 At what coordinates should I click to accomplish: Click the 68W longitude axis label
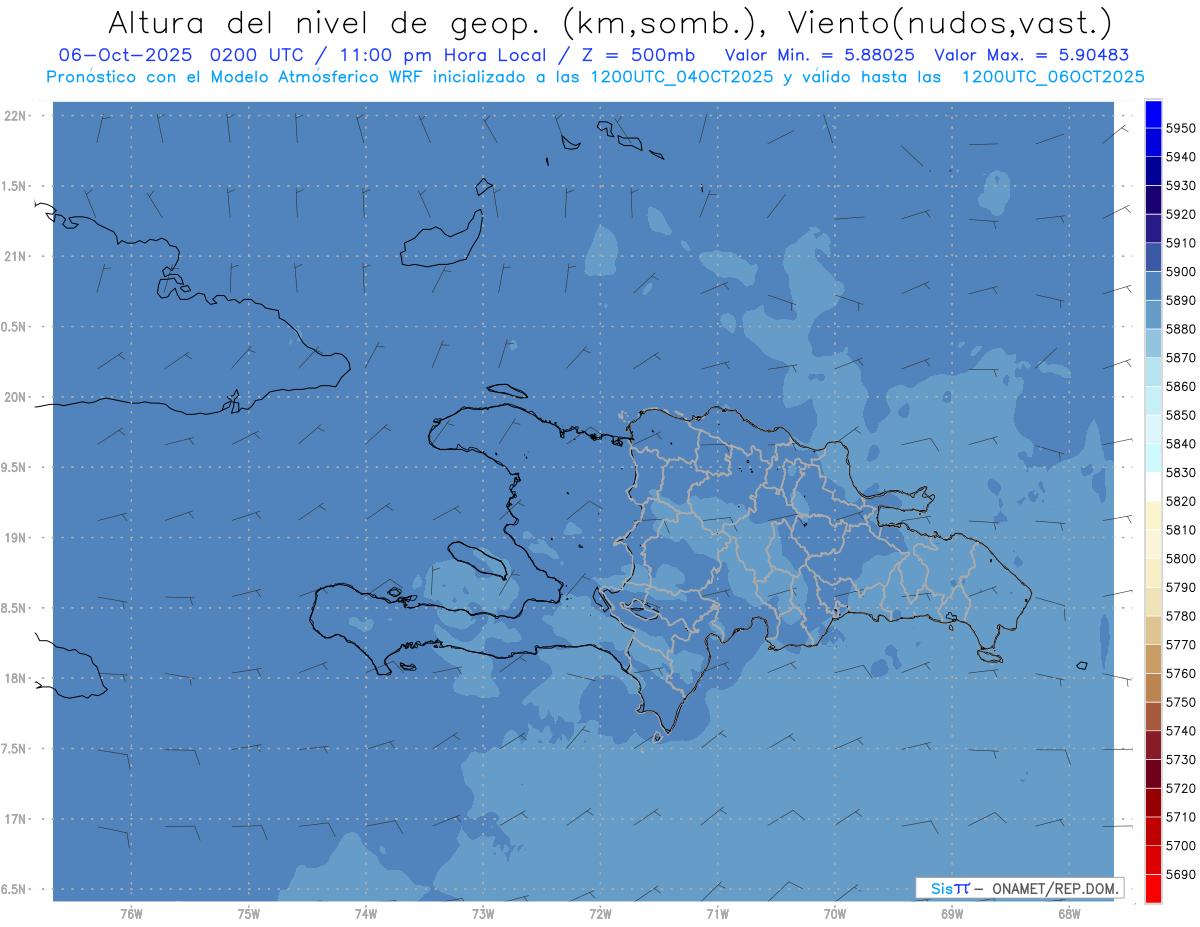1068,912
